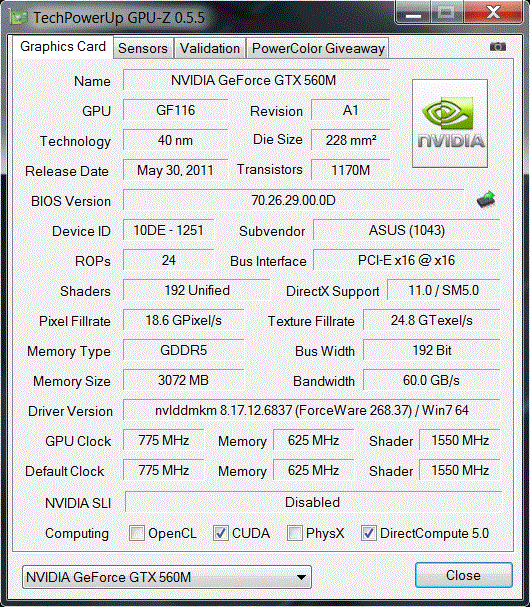530x607 pixels.
Task: Select the Graphics Card tab
Action: tap(63, 46)
